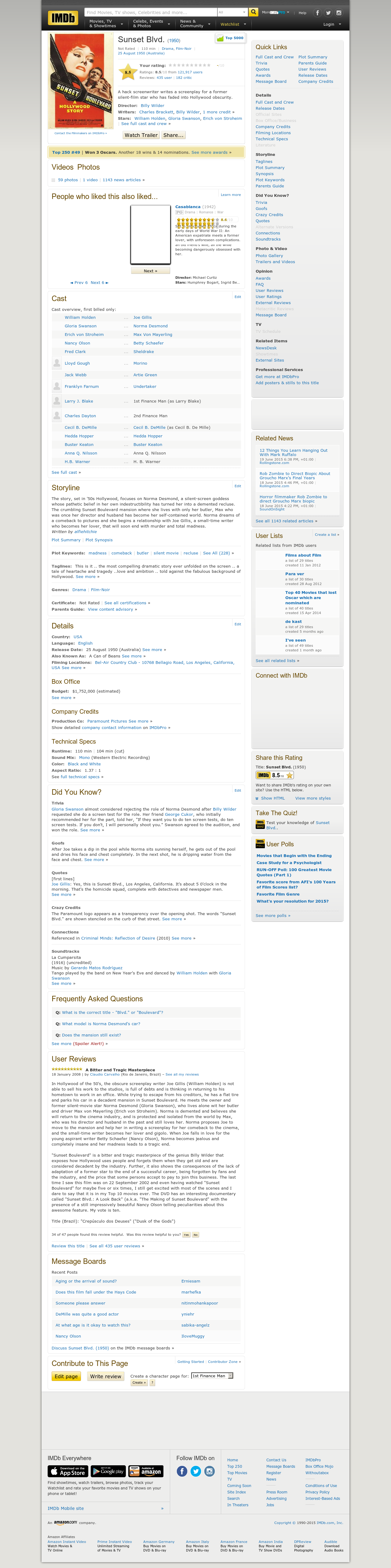Click the yellow search magnifier button

pyautogui.click(x=254, y=12)
